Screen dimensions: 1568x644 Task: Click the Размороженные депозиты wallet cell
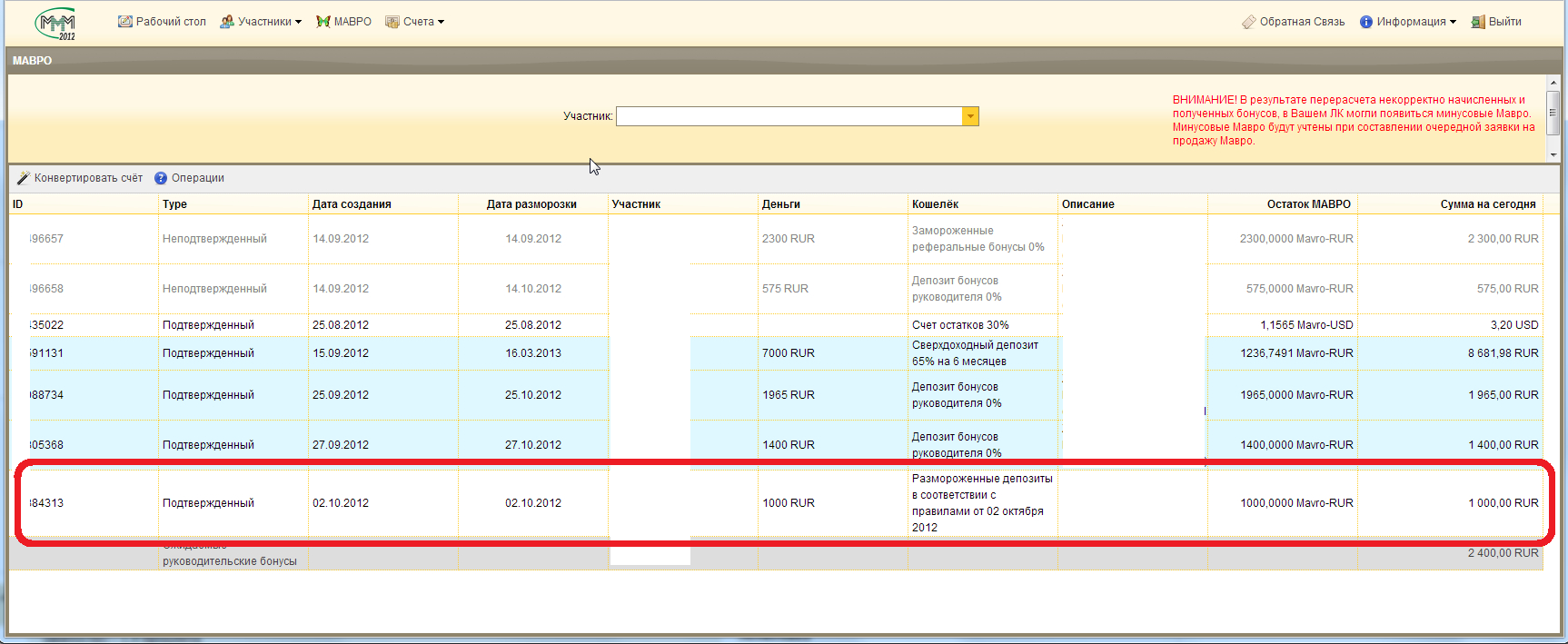click(982, 503)
